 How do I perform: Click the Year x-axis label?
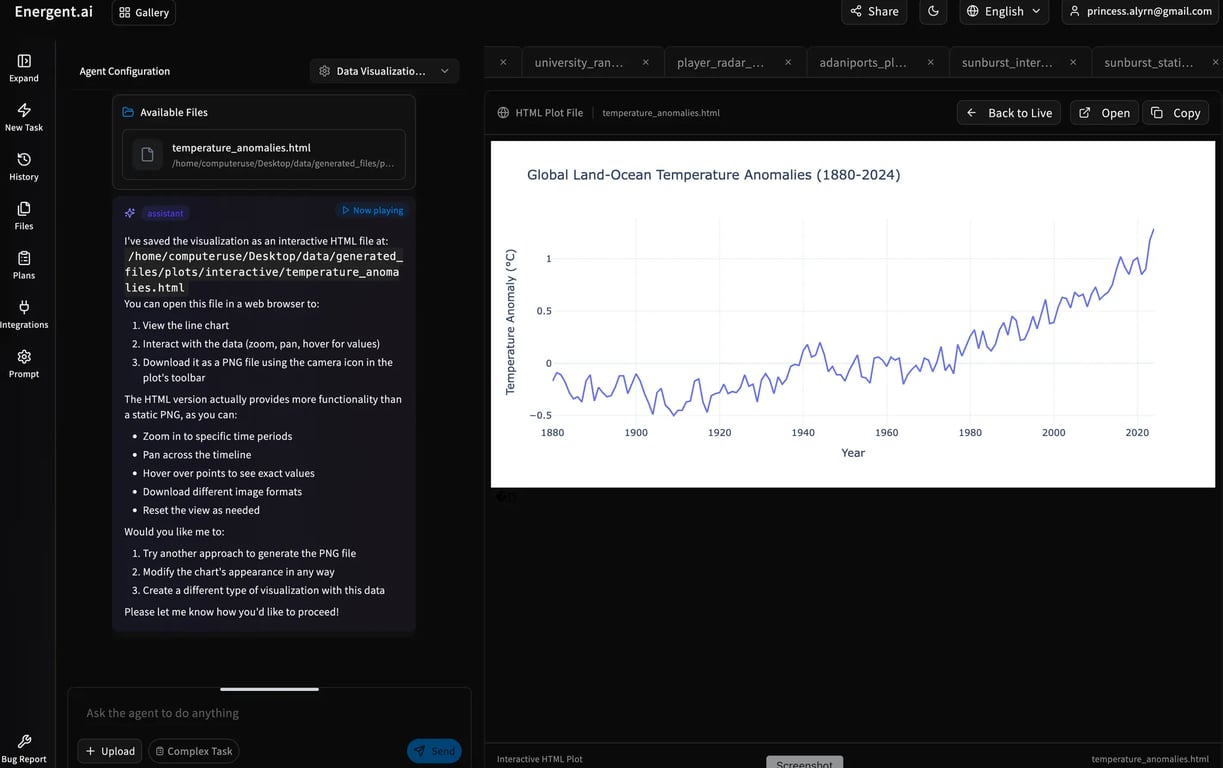(x=853, y=453)
